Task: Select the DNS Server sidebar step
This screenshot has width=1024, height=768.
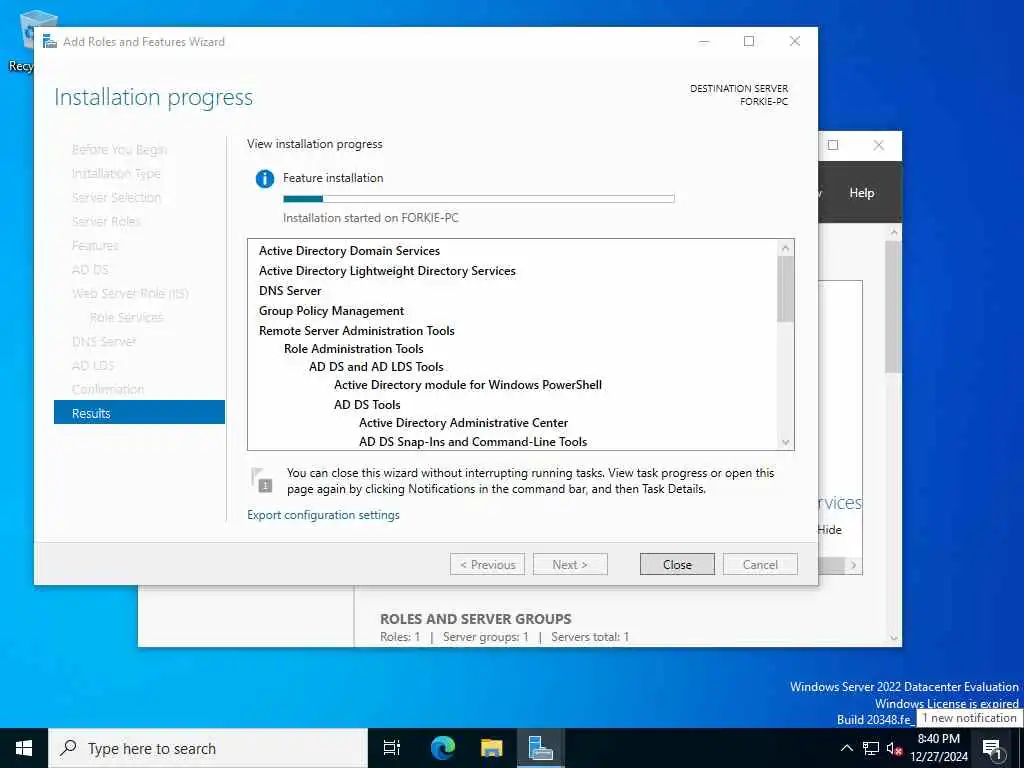Action: click(x=104, y=342)
